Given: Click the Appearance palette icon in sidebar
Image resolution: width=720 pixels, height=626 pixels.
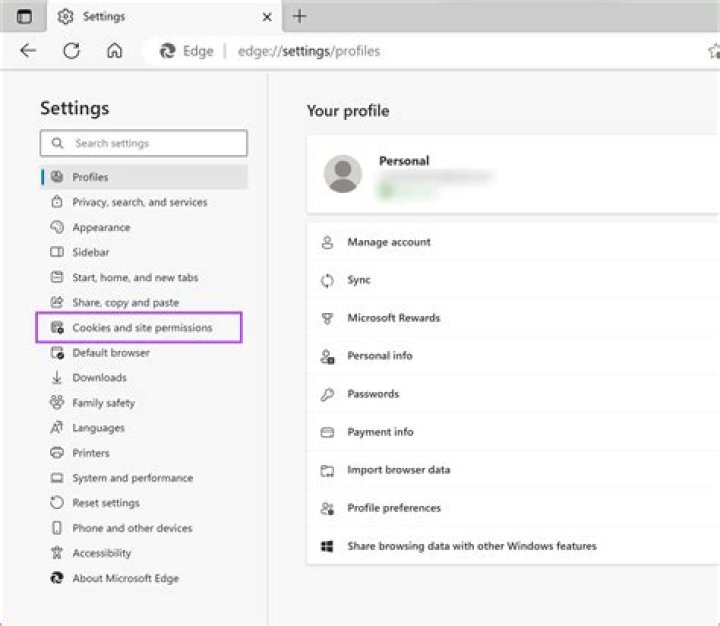Looking at the screenshot, I should coord(56,227).
